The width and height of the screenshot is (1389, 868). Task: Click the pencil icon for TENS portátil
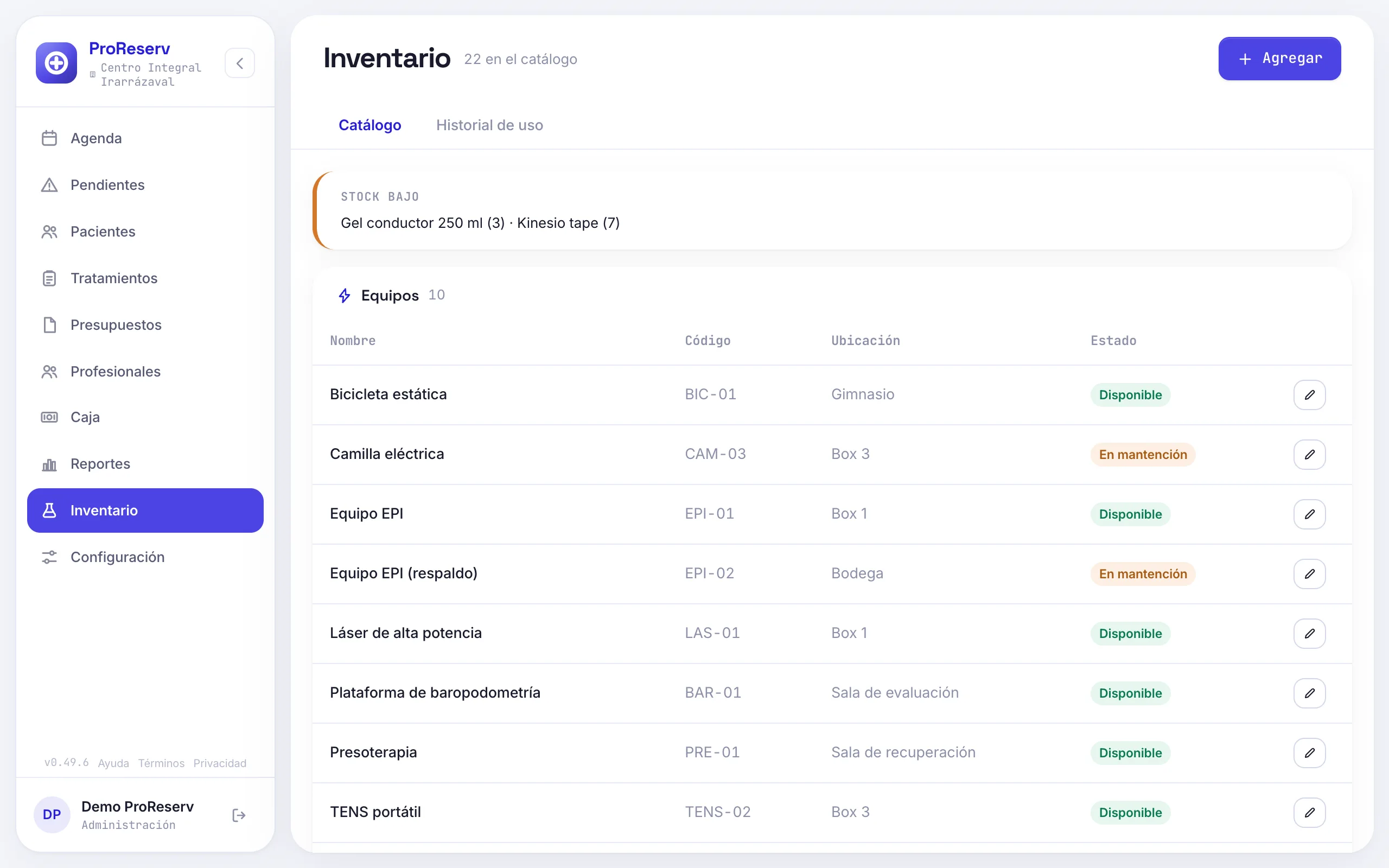pyautogui.click(x=1309, y=813)
